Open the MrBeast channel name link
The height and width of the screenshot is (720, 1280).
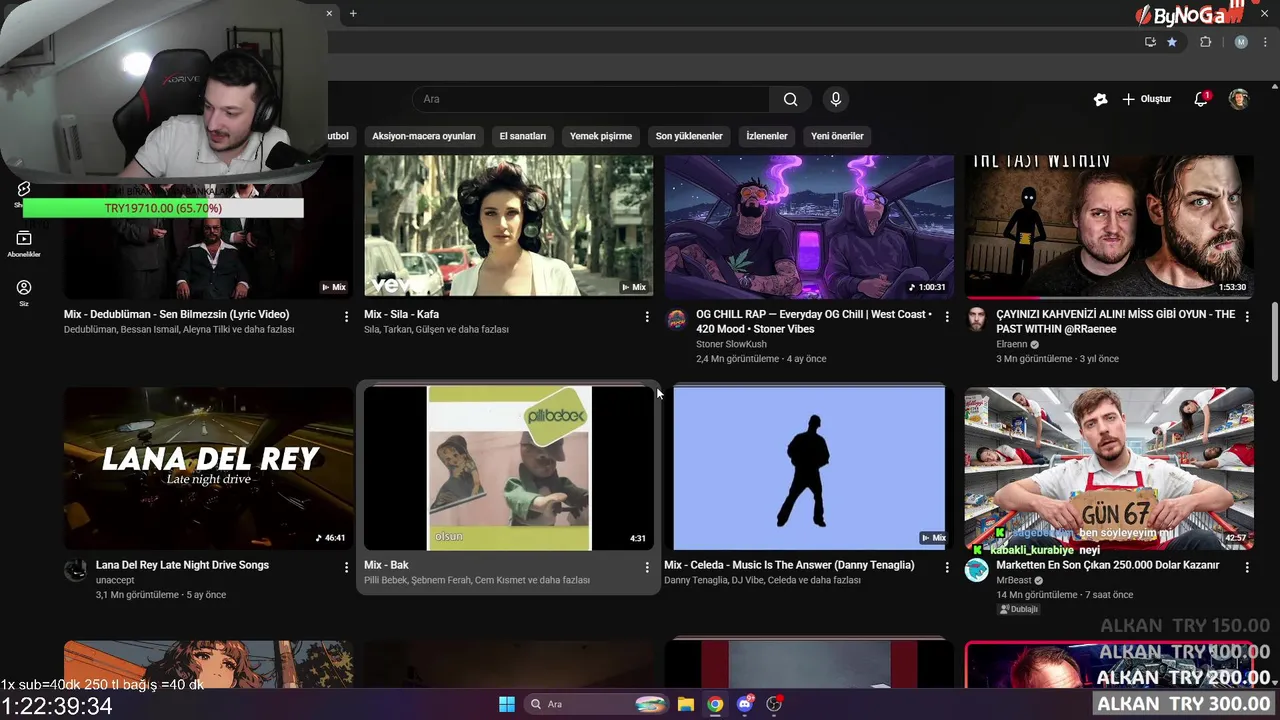(x=1013, y=580)
